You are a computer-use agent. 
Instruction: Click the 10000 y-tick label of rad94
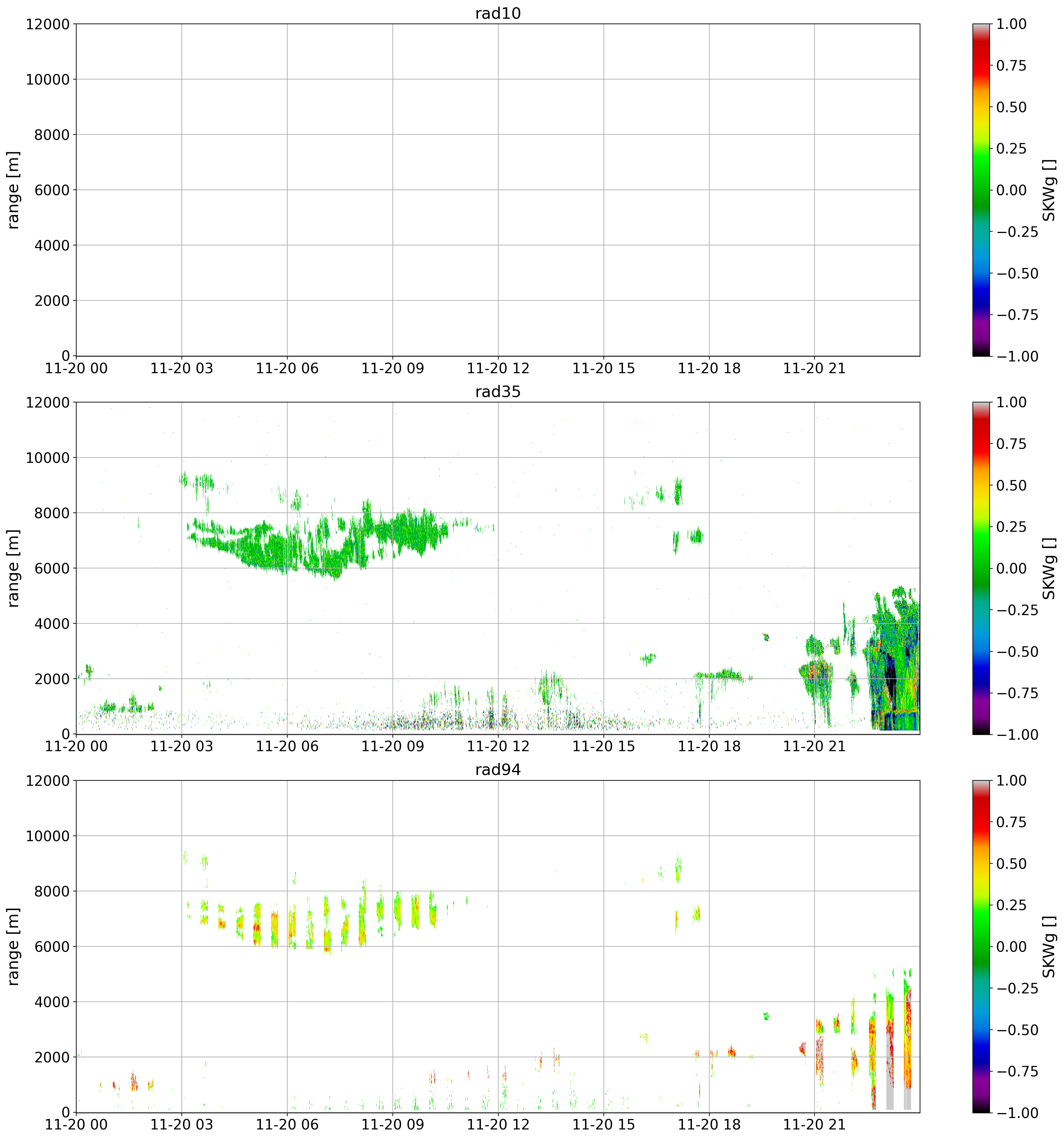(48, 836)
